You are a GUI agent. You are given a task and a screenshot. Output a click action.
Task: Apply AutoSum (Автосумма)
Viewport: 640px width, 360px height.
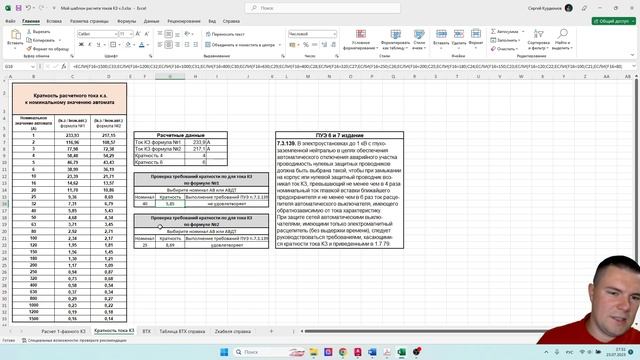[505, 31]
